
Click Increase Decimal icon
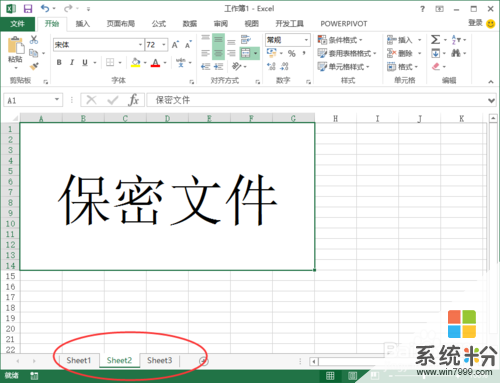tap(271, 66)
